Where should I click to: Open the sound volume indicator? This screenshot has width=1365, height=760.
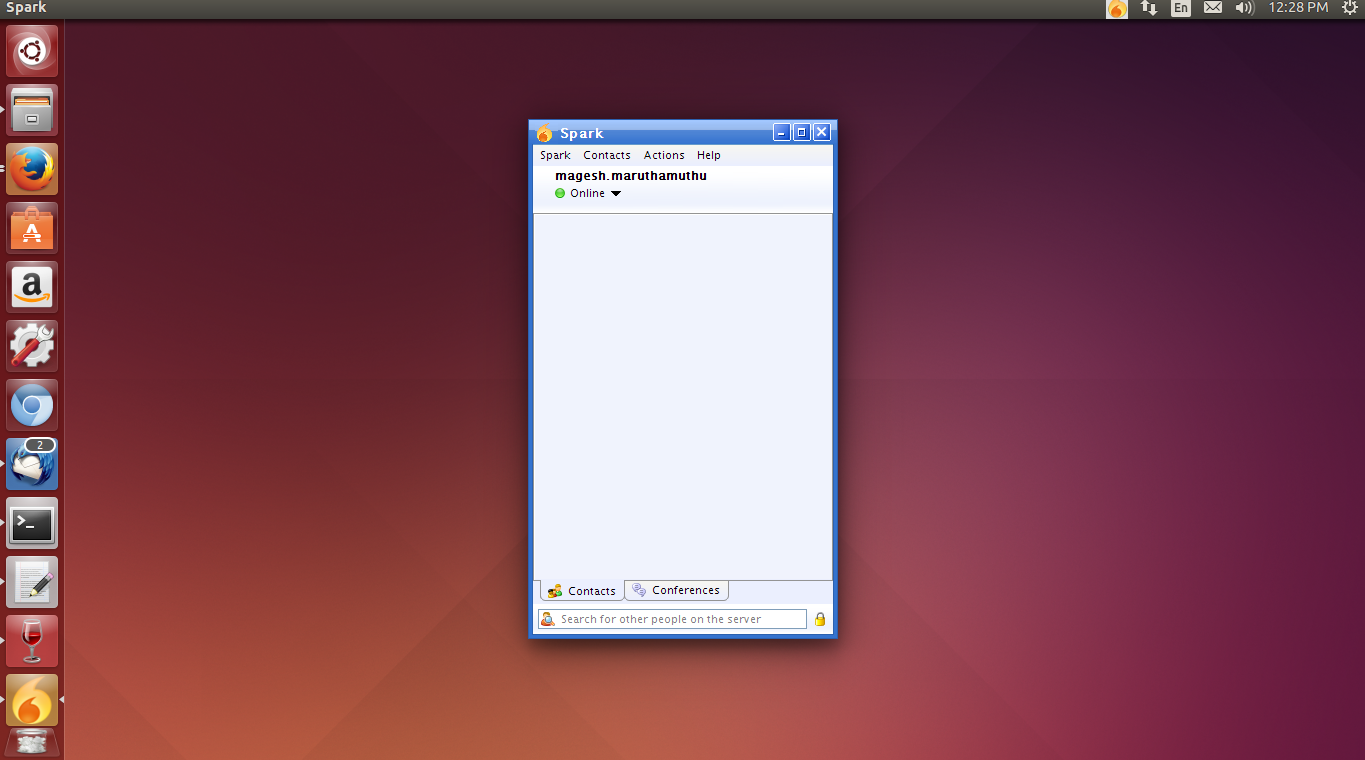(1244, 8)
